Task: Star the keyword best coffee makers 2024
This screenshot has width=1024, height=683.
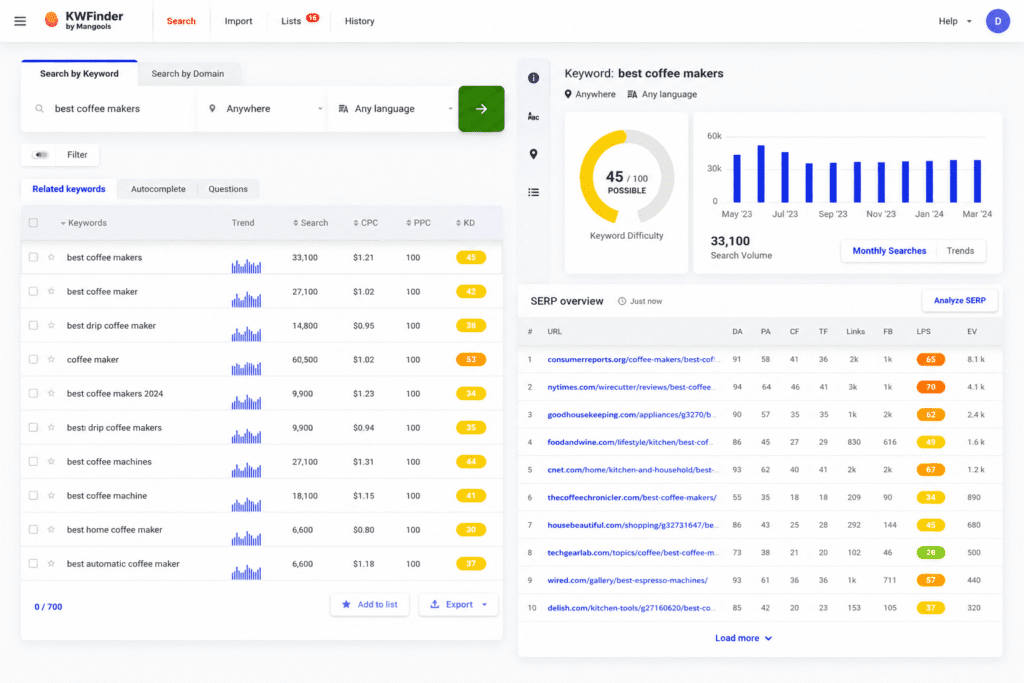Action: (51, 393)
